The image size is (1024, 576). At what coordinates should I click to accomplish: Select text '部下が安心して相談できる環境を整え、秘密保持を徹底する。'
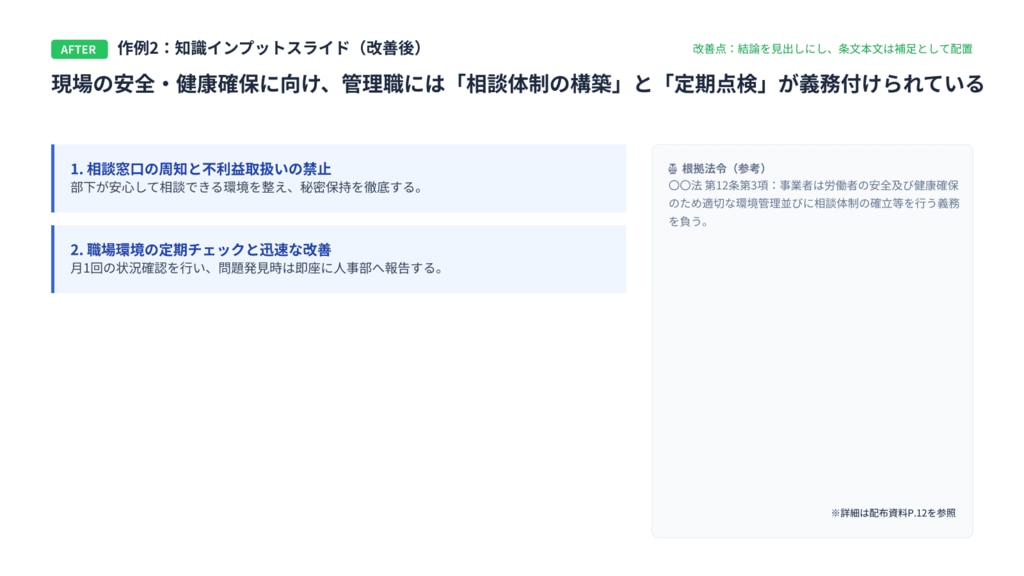click(247, 187)
